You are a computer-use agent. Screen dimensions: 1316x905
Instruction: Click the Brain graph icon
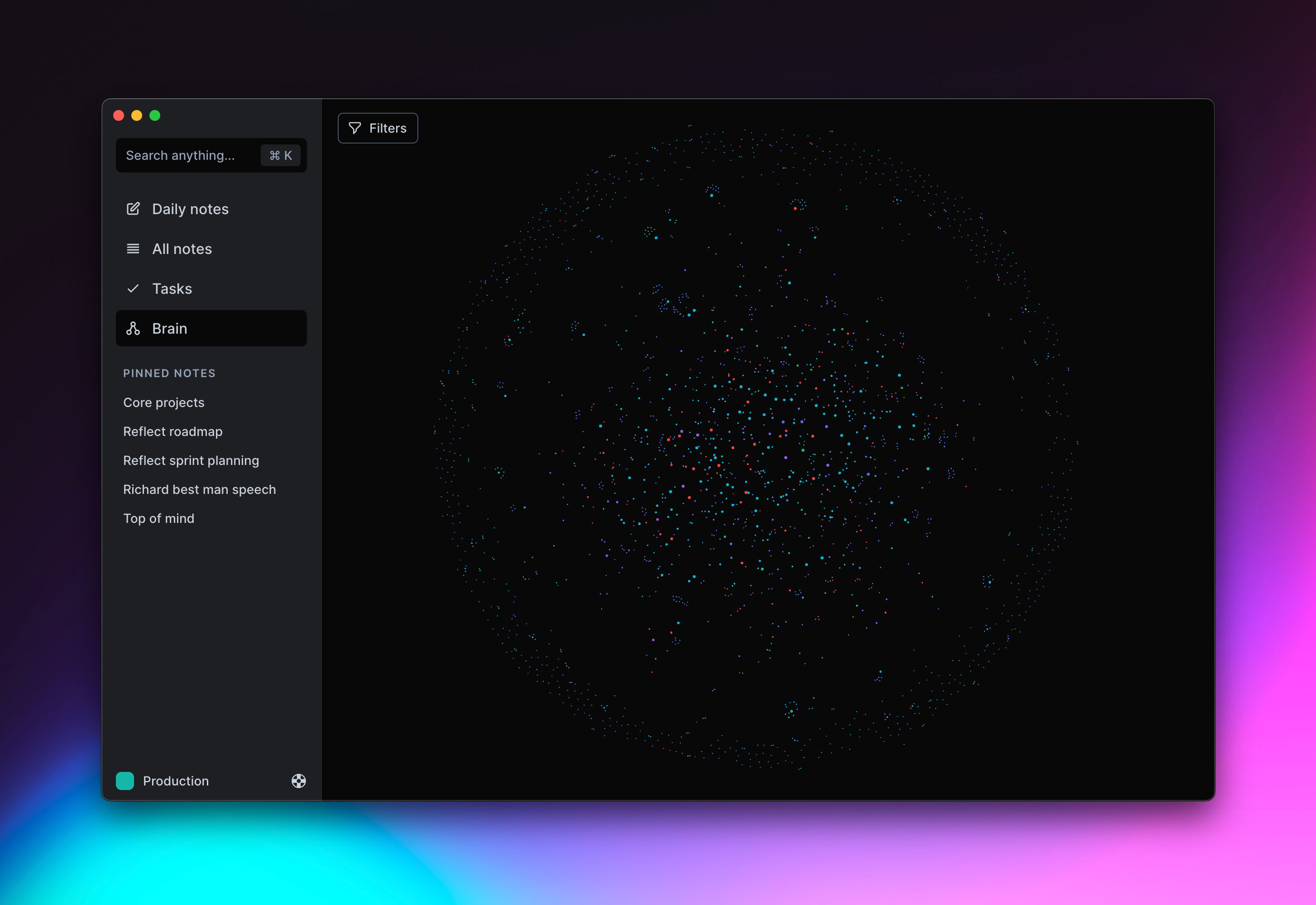tap(133, 328)
